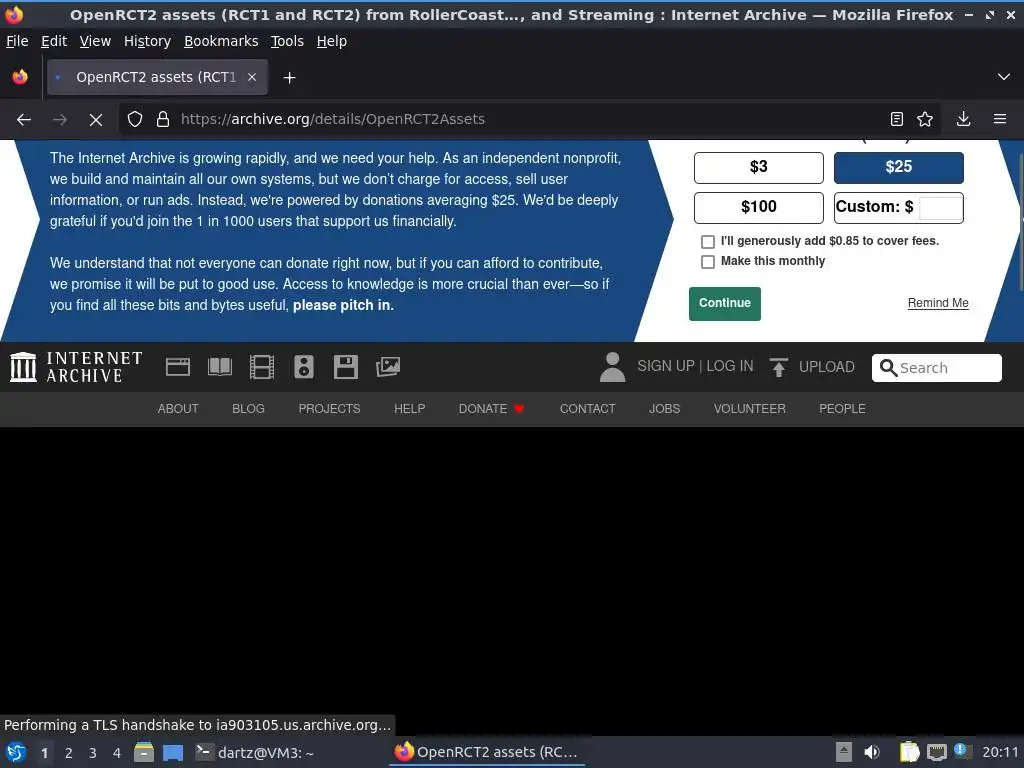The image size is (1024, 768).
Task: Open the Archive texts book icon
Action: 219,367
